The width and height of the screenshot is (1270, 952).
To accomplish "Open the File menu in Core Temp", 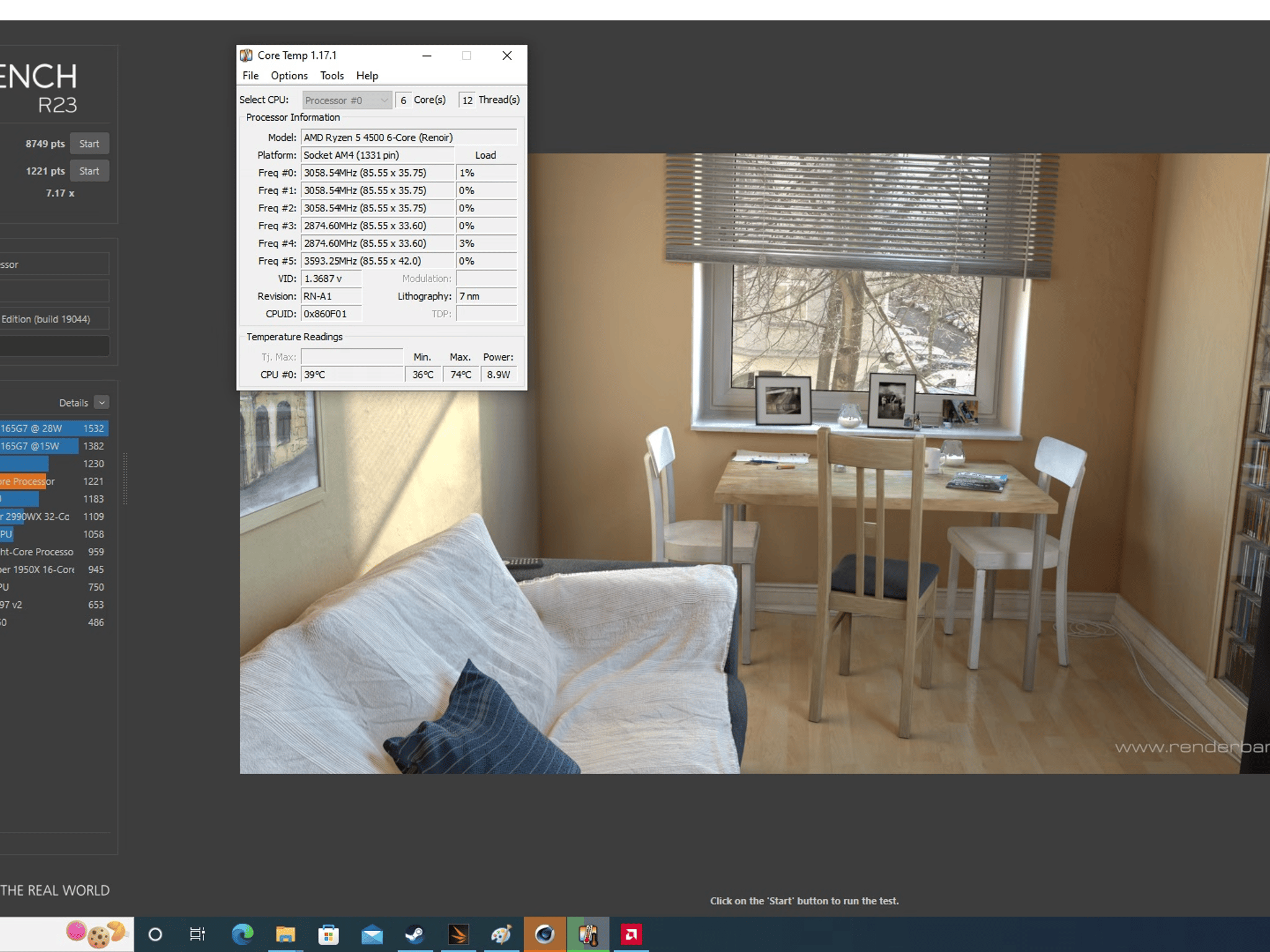I will tap(251, 76).
